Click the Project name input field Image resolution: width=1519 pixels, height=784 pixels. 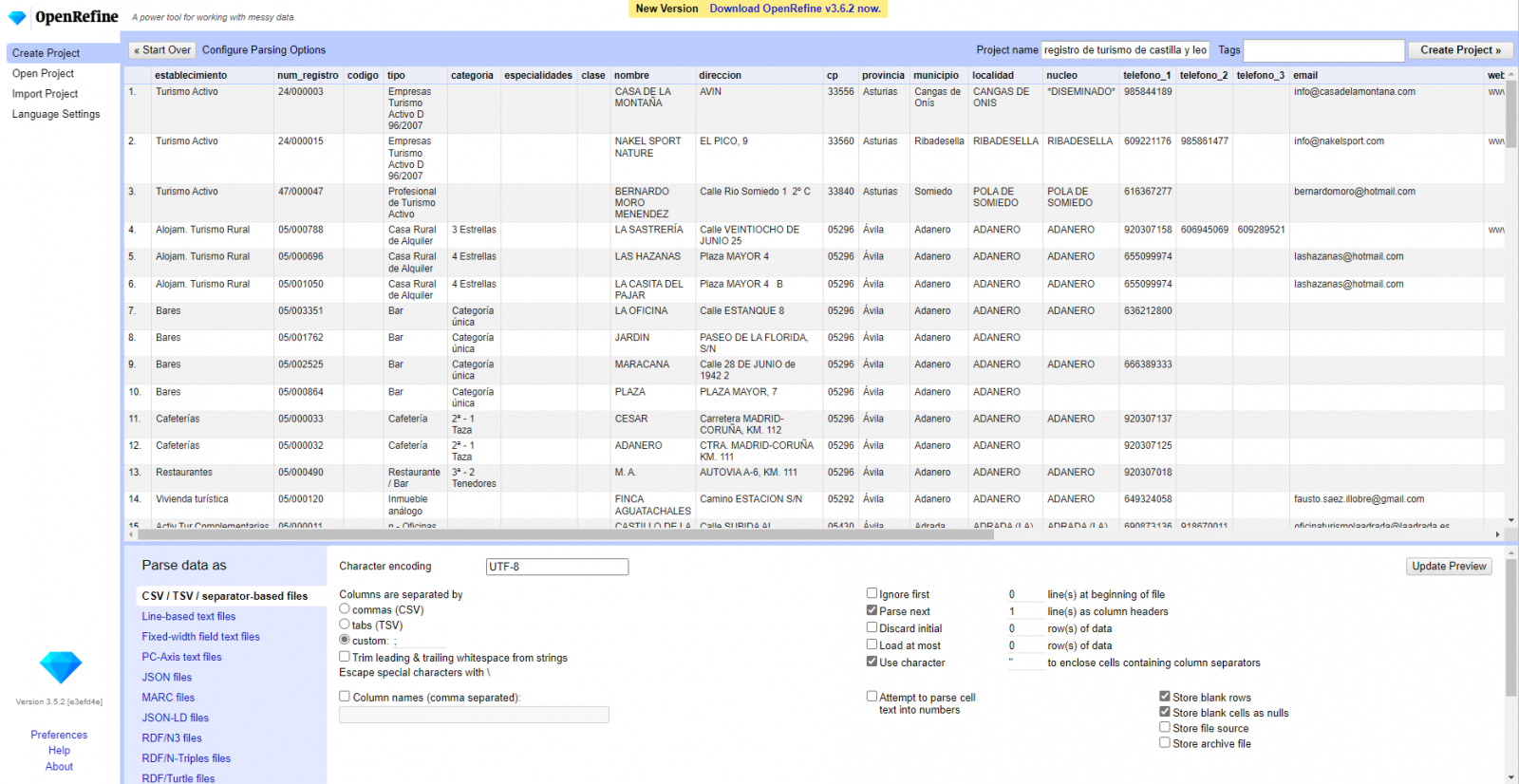(1126, 50)
